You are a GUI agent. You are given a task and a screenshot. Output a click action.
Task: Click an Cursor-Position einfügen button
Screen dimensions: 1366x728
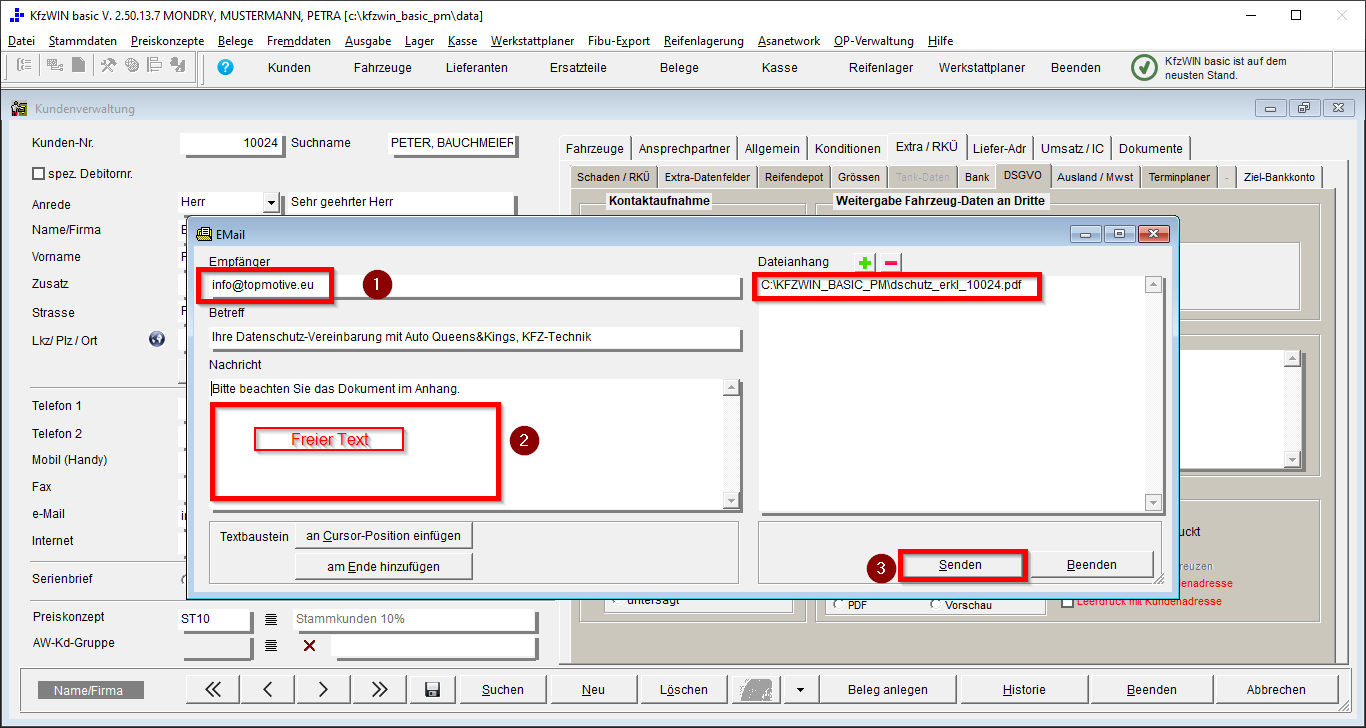[384, 536]
